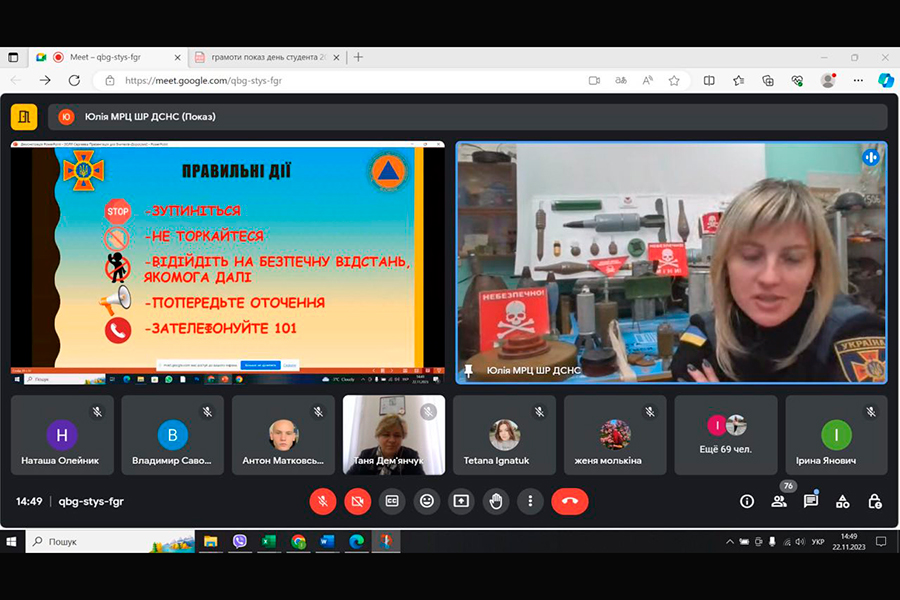
Task: Open the Ещё 69 чел. tile
Action: (x=726, y=435)
